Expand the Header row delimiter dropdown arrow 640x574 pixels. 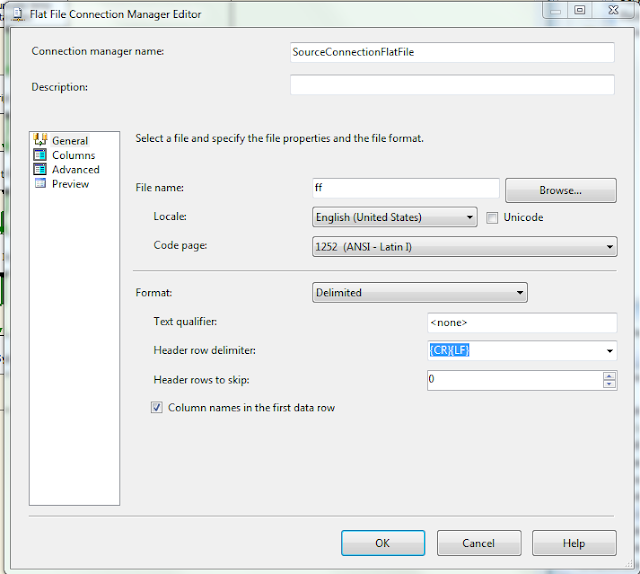(x=609, y=351)
